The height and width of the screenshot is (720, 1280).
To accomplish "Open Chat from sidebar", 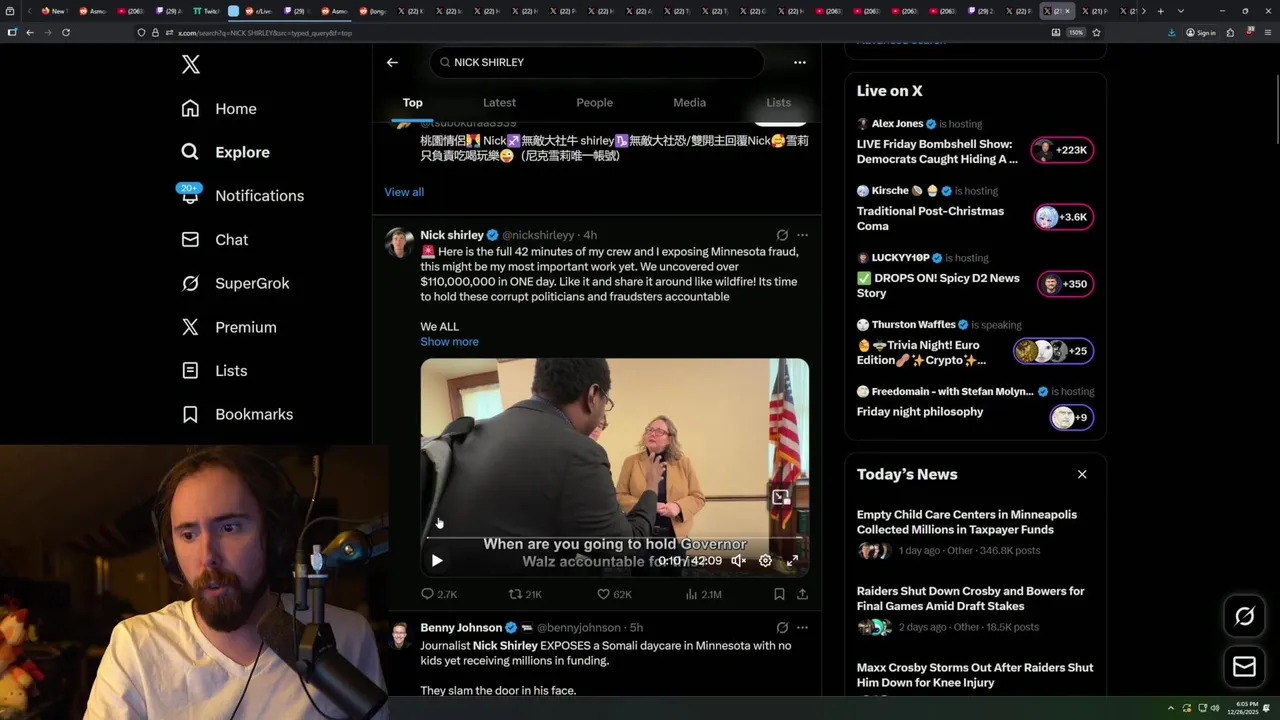I will (x=214, y=240).
